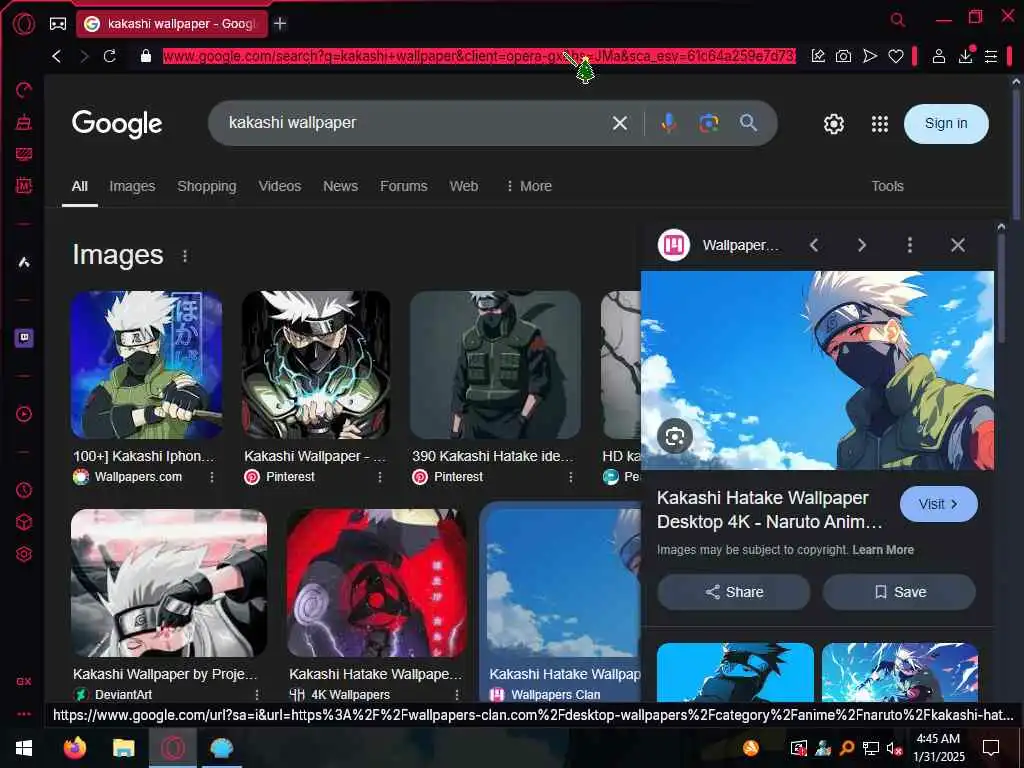
Task: Open the player arrow icon in toolbar
Action: (x=869, y=56)
